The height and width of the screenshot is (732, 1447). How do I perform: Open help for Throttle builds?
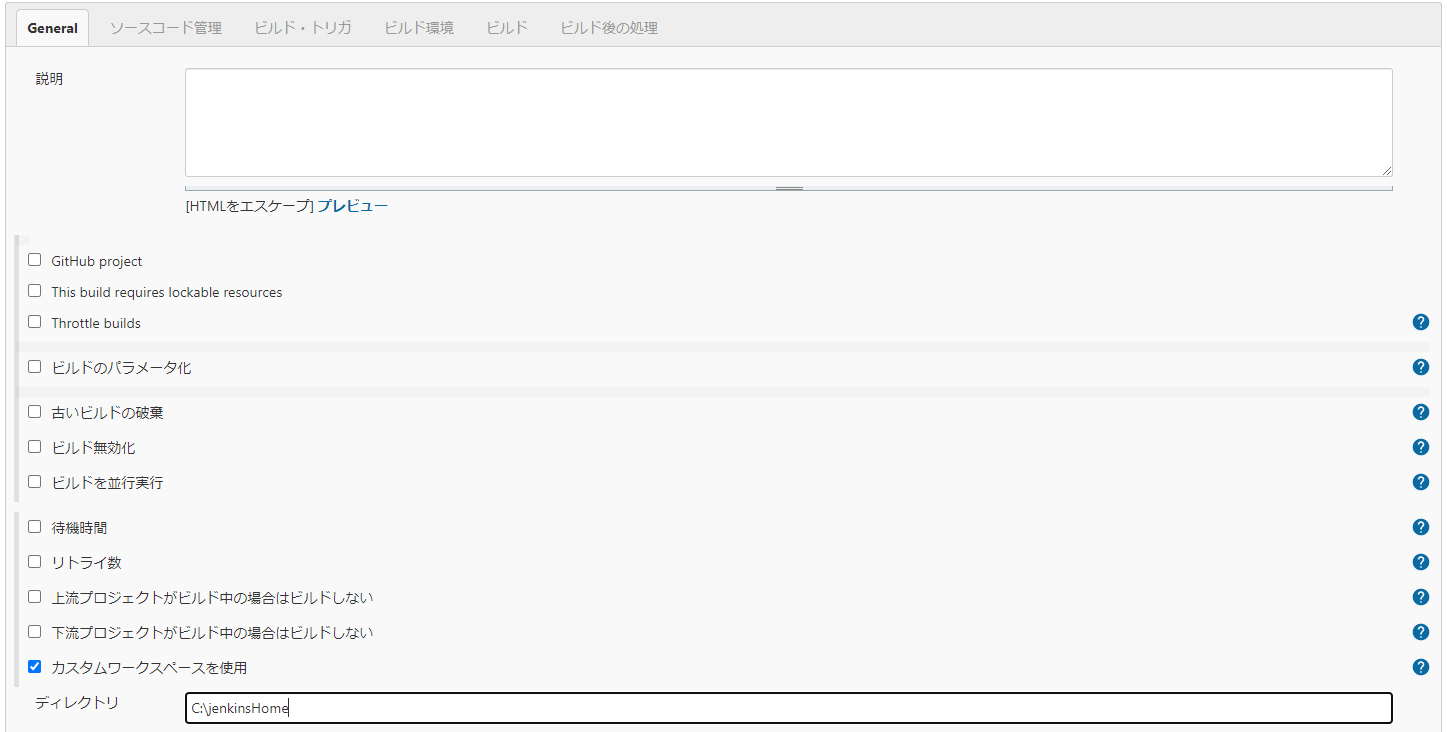[x=1420, y=322]
